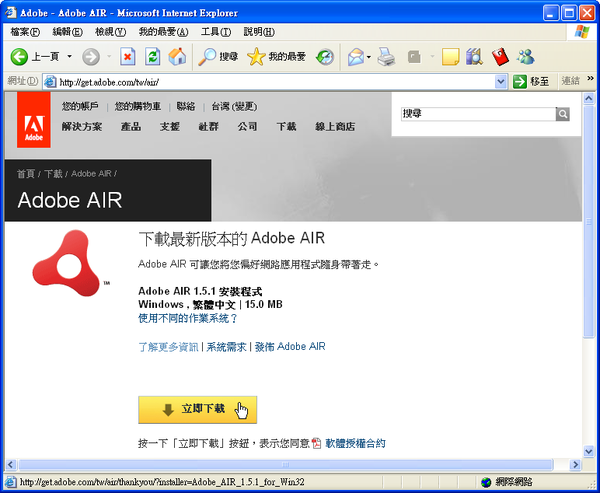The height and width of the screenshot is (493, 600).
Task: Click 您的購物車 cart link
Action: pos(138,106)
